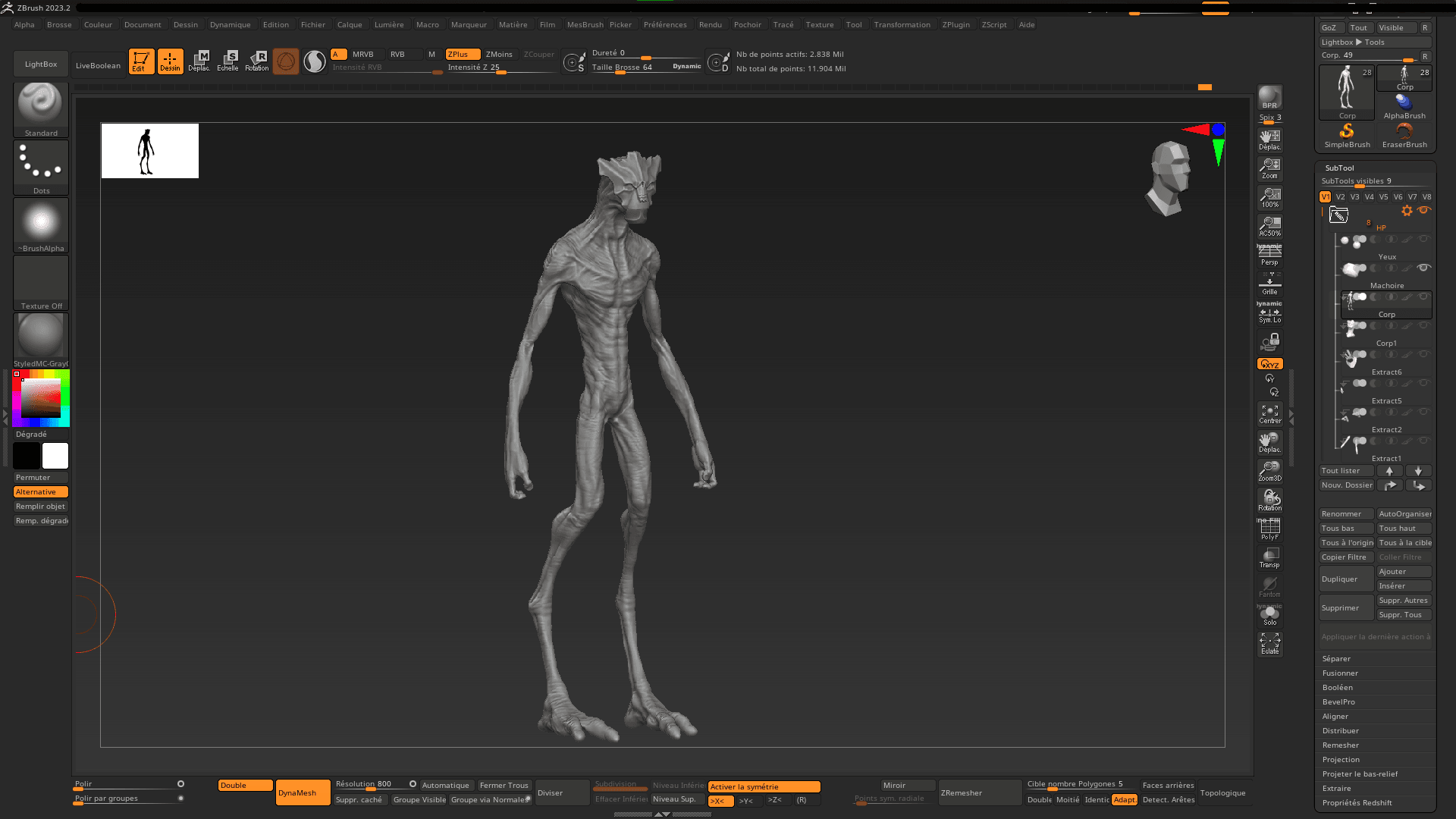Image resolution: width=1456 pixels, height=819 pixels.
Task: Open the Matière menu
Action: pyautogui.click(x=513, y=25)
